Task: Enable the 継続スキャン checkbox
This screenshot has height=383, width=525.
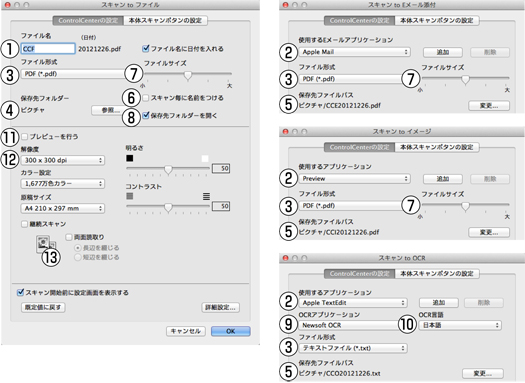Action: 24,224
